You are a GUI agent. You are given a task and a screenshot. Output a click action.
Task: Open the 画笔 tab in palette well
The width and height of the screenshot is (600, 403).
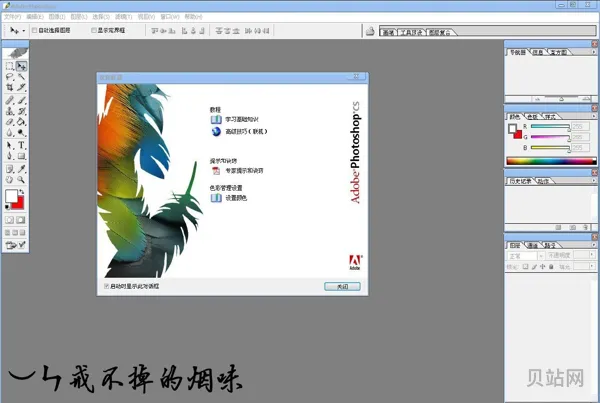(x=388, y=33)
